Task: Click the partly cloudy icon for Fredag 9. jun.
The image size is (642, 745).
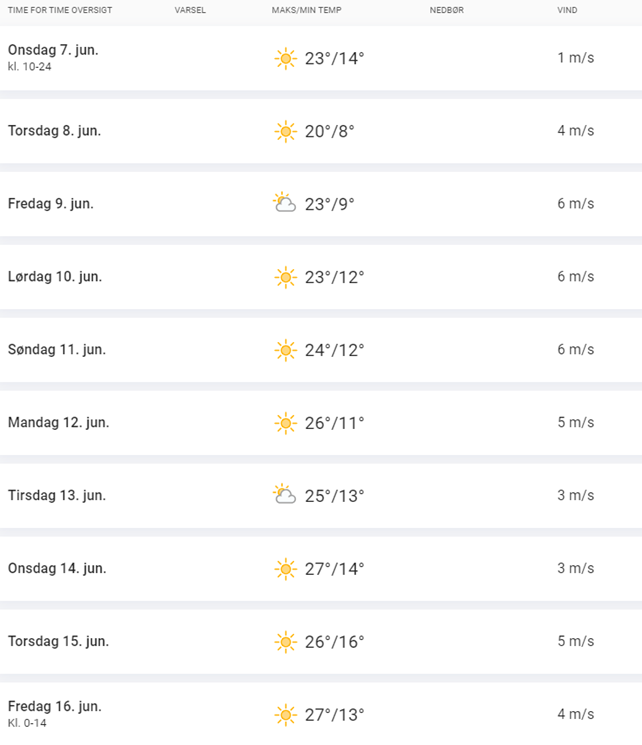Action: [284, 202]
